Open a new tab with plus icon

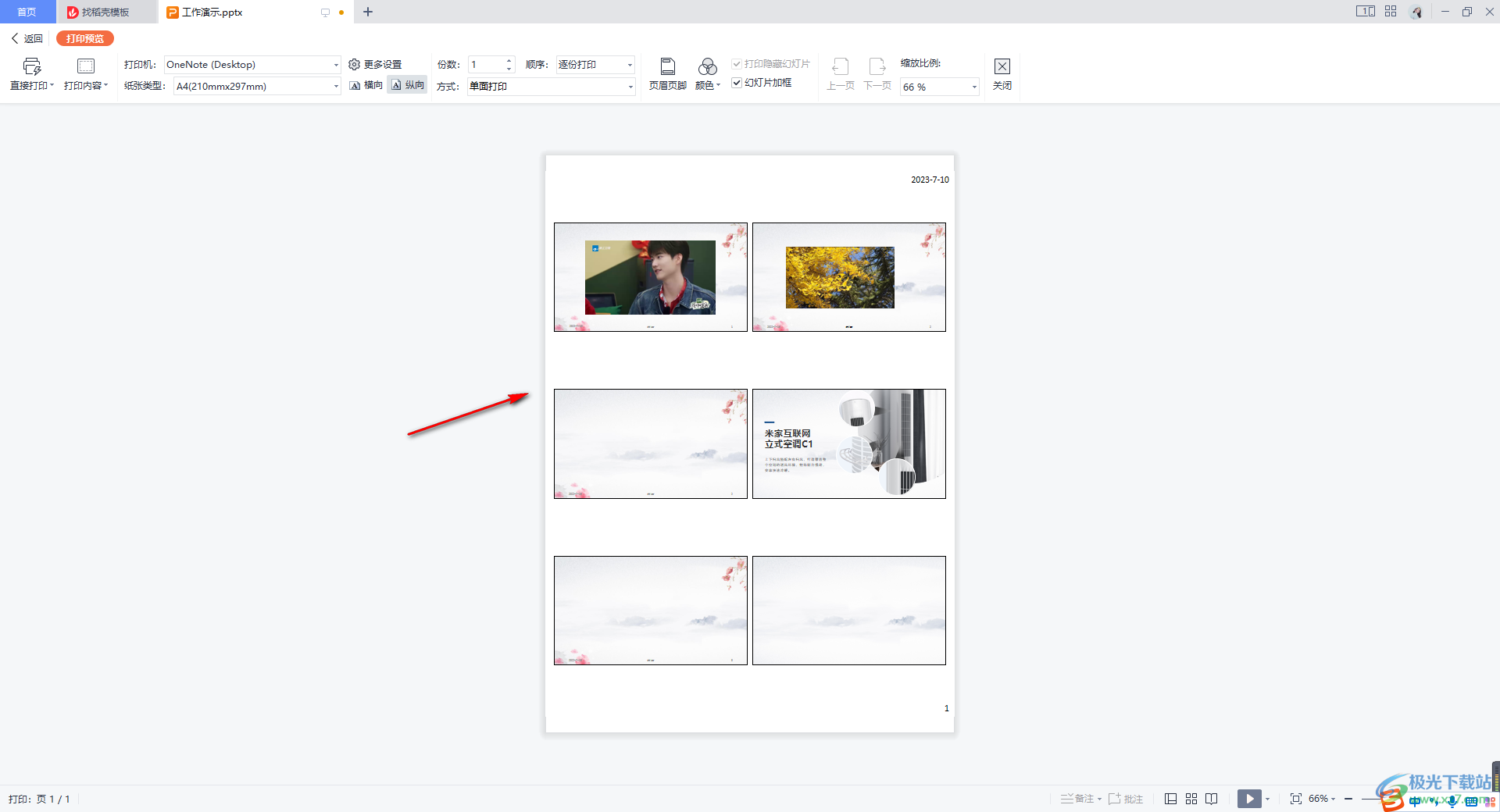pos(368,12)
